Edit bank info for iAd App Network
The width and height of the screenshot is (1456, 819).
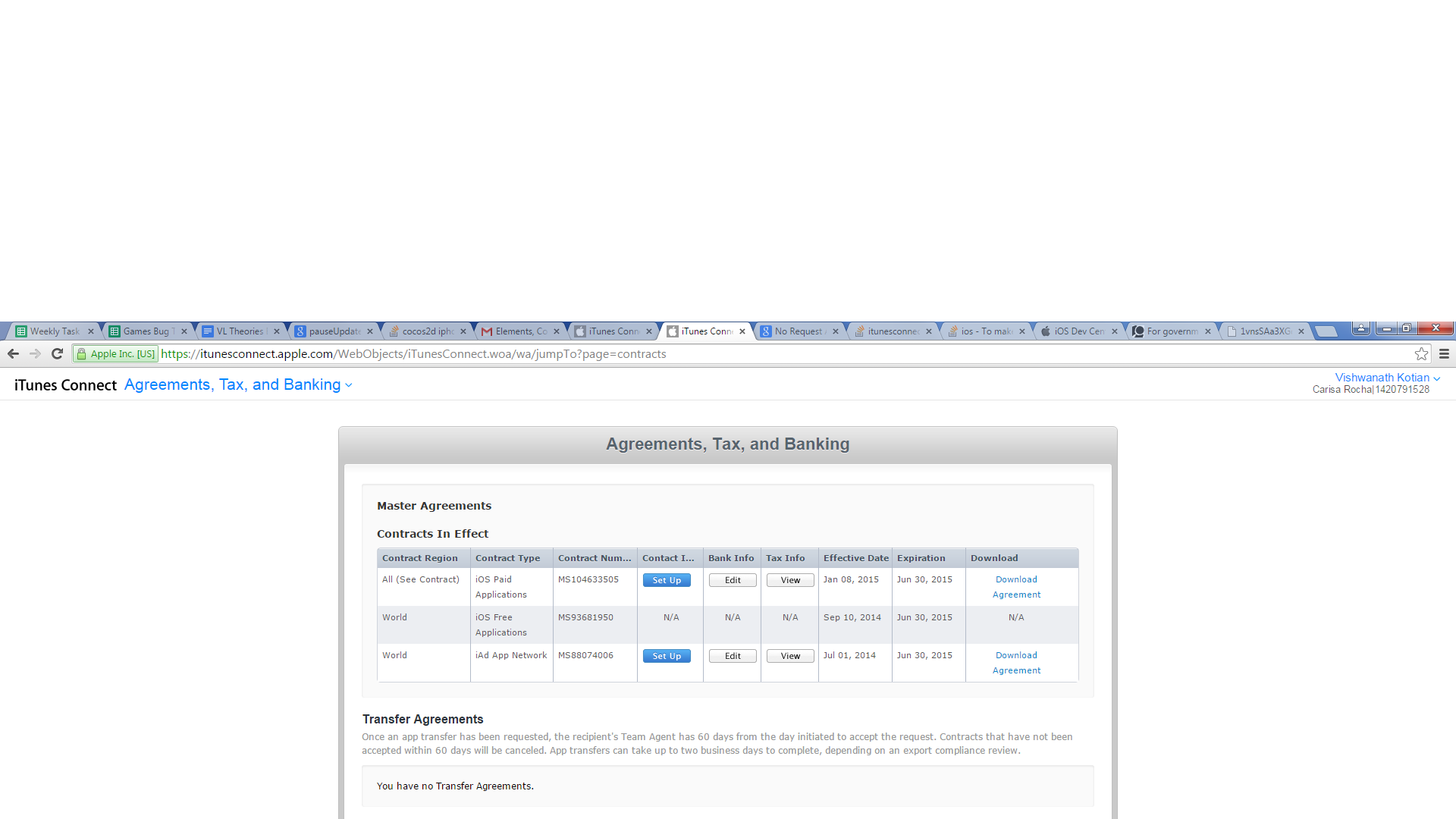(x=733, y=656)
